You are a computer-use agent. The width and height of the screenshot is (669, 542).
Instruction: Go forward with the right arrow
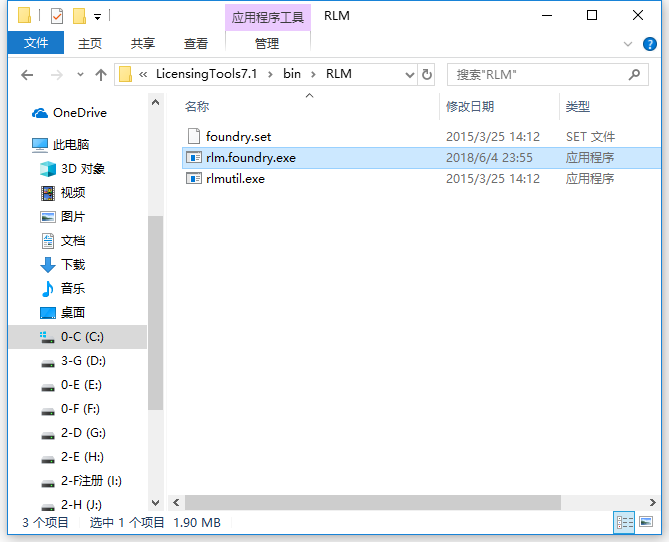pyautogui.click(x=56, y=75)
